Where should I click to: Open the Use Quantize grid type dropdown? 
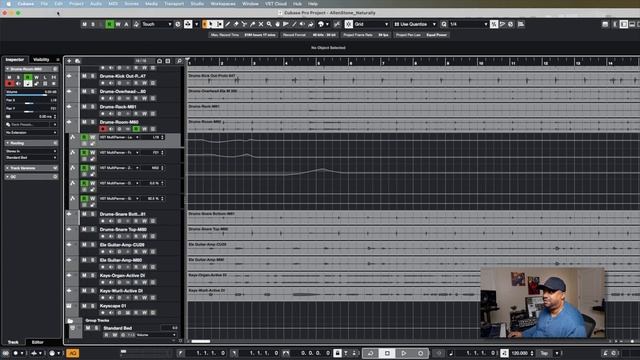click(x=415, y=24)
